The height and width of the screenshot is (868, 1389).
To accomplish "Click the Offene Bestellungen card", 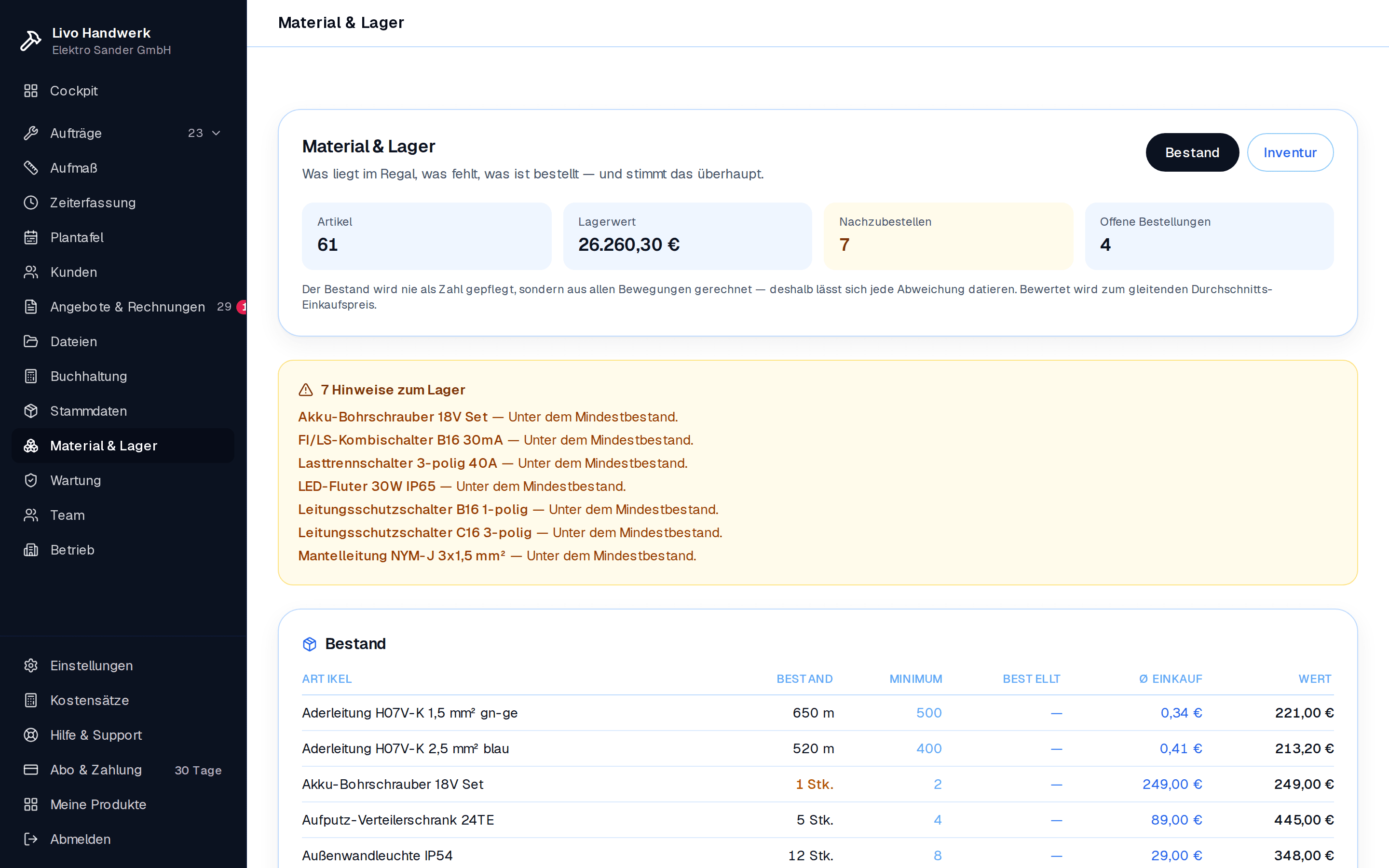I will pyautogui.click(x=1209, y=236).
